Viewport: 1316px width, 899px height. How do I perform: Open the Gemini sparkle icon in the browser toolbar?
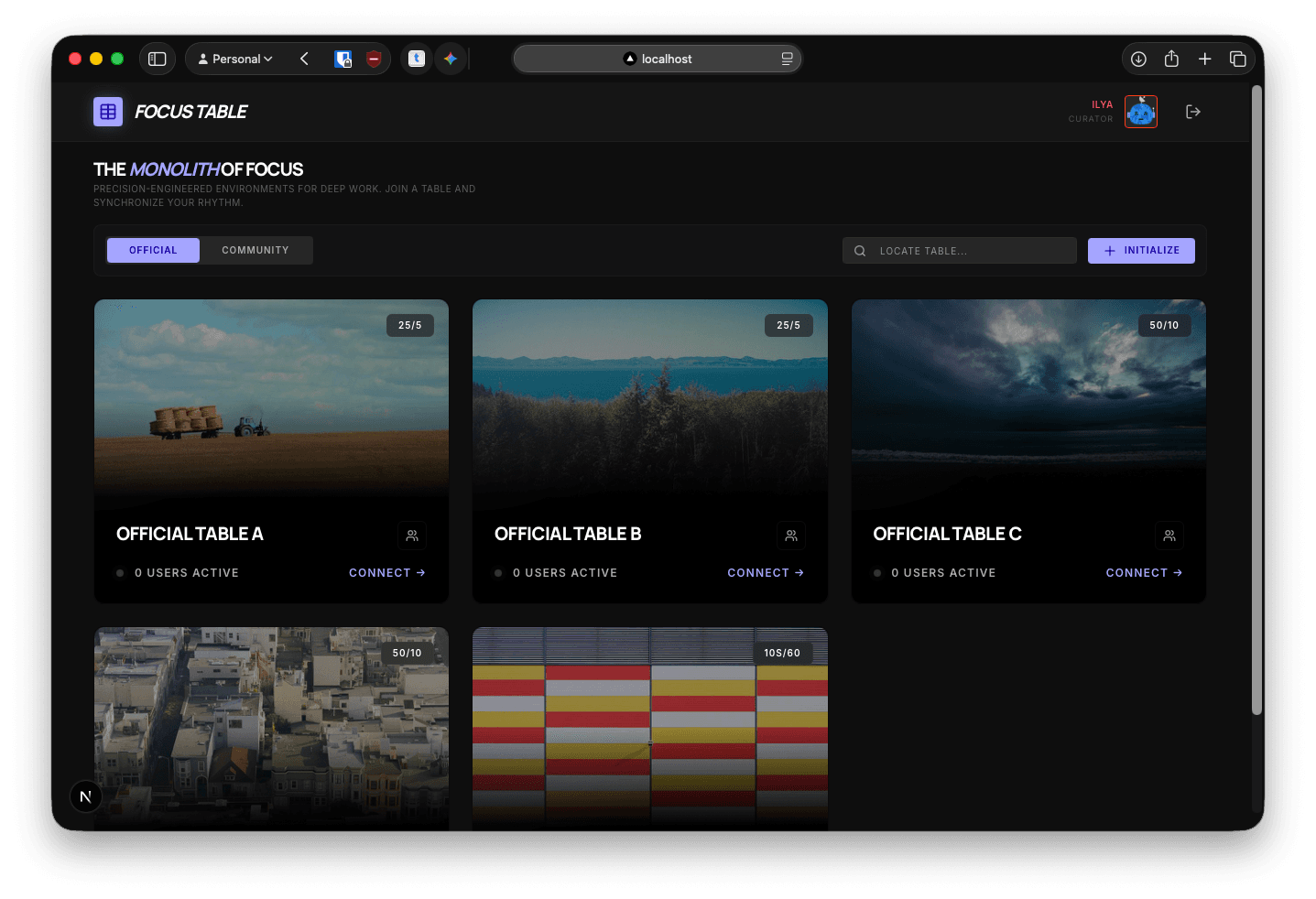(x=450, y=58)
